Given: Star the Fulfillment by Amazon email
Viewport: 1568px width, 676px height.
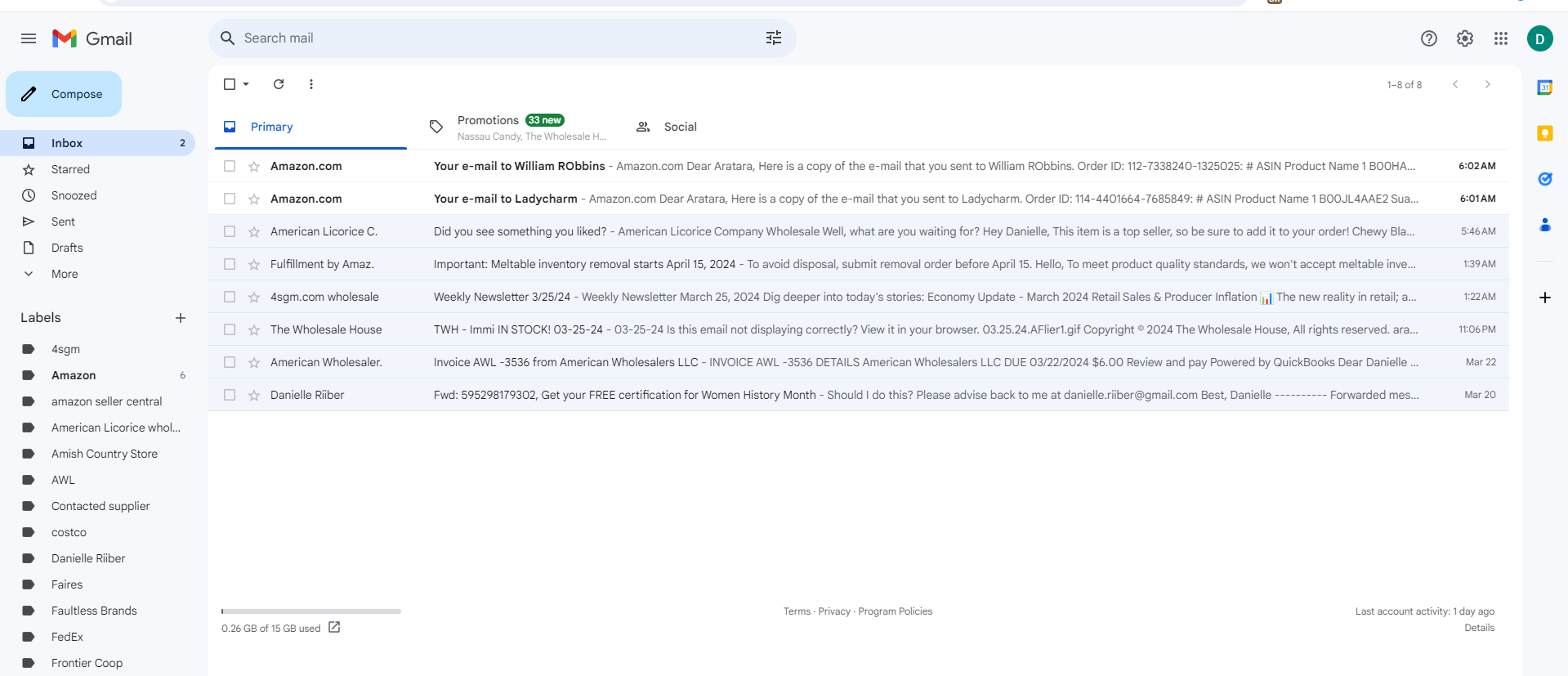Looking at the screenshot, I should (254, 264).
